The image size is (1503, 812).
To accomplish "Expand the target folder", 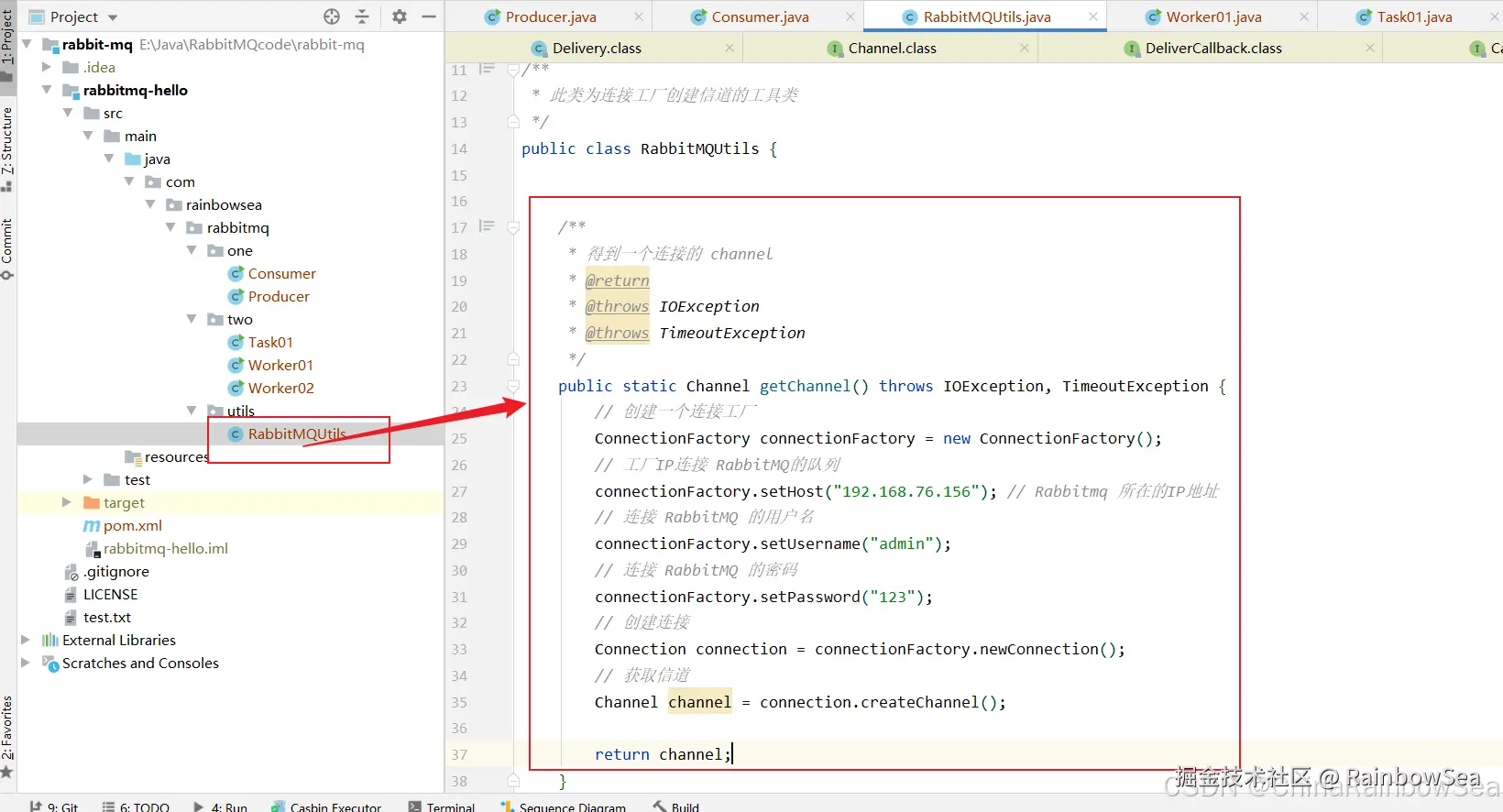I will tap(66, 502).
